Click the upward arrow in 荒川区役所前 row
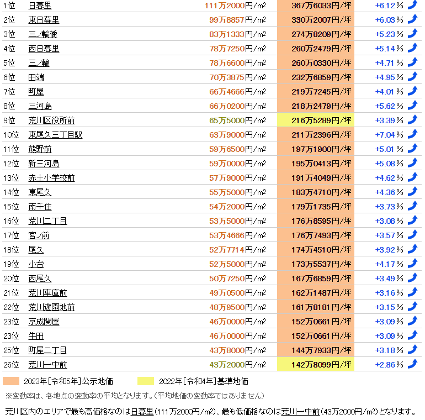425x420 pixels. 413,120
